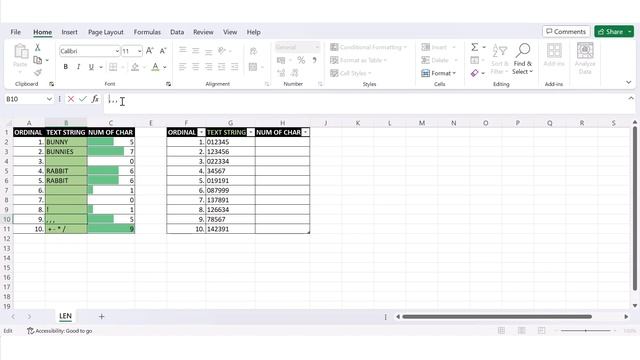Image resolution: width=640 pixels, height=360 pixels.
Task: Open the ORDINAL column filter dropdown
Action: (201, 132)
